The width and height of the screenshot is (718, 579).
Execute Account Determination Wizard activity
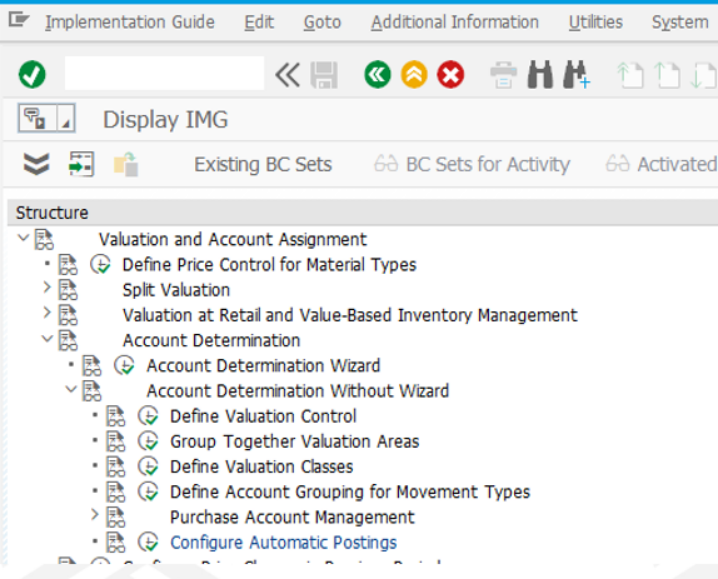coord(124,365)
